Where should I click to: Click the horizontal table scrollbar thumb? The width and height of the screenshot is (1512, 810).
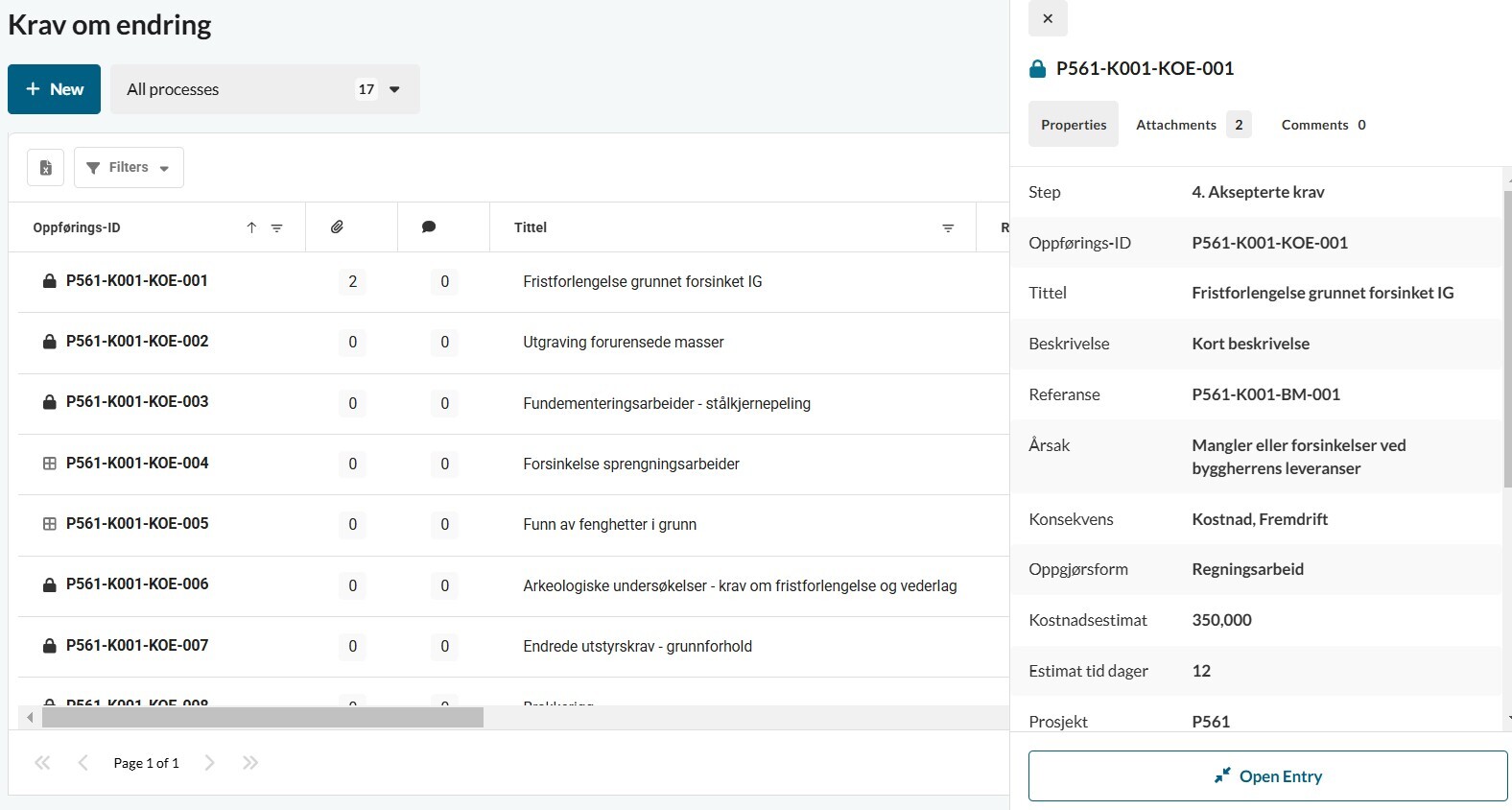(262, 718)
